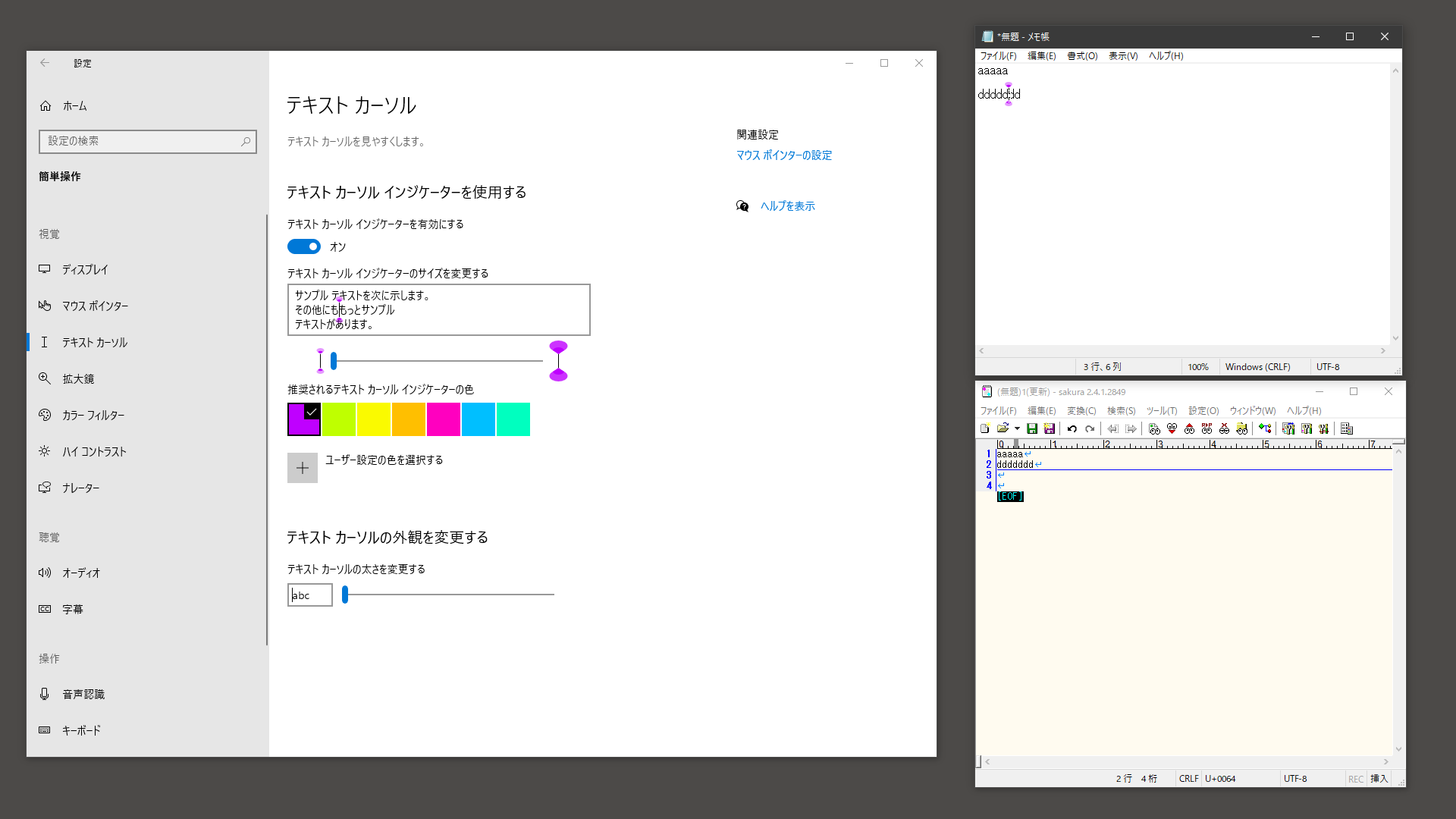Open ファイル(F) menu in Notepad

pyautogui.click(x=998, y=56)
